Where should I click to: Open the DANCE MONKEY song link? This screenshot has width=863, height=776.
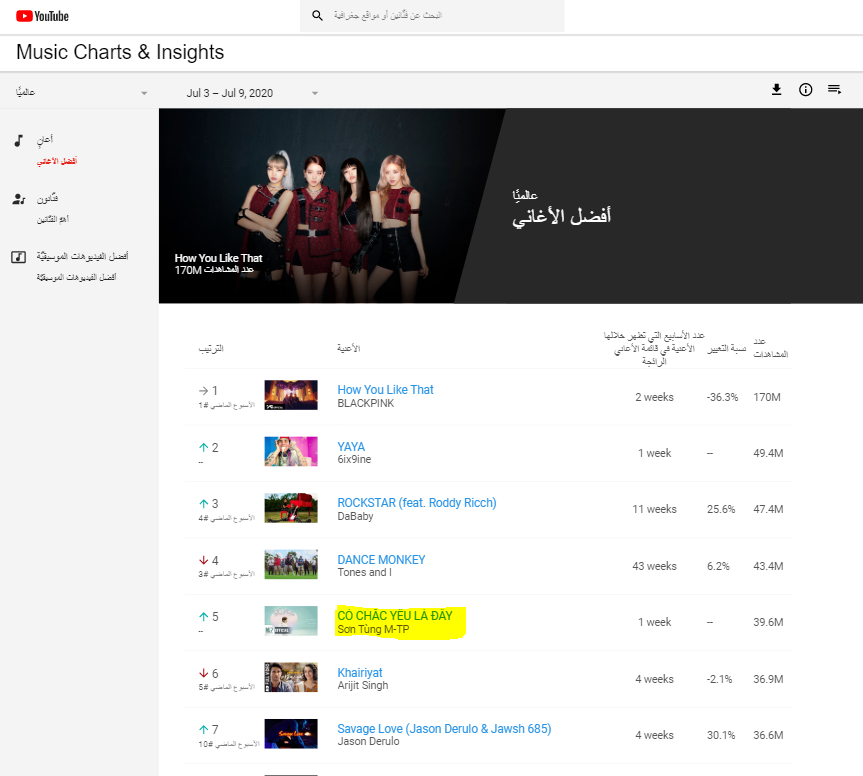tap(381, 560)
